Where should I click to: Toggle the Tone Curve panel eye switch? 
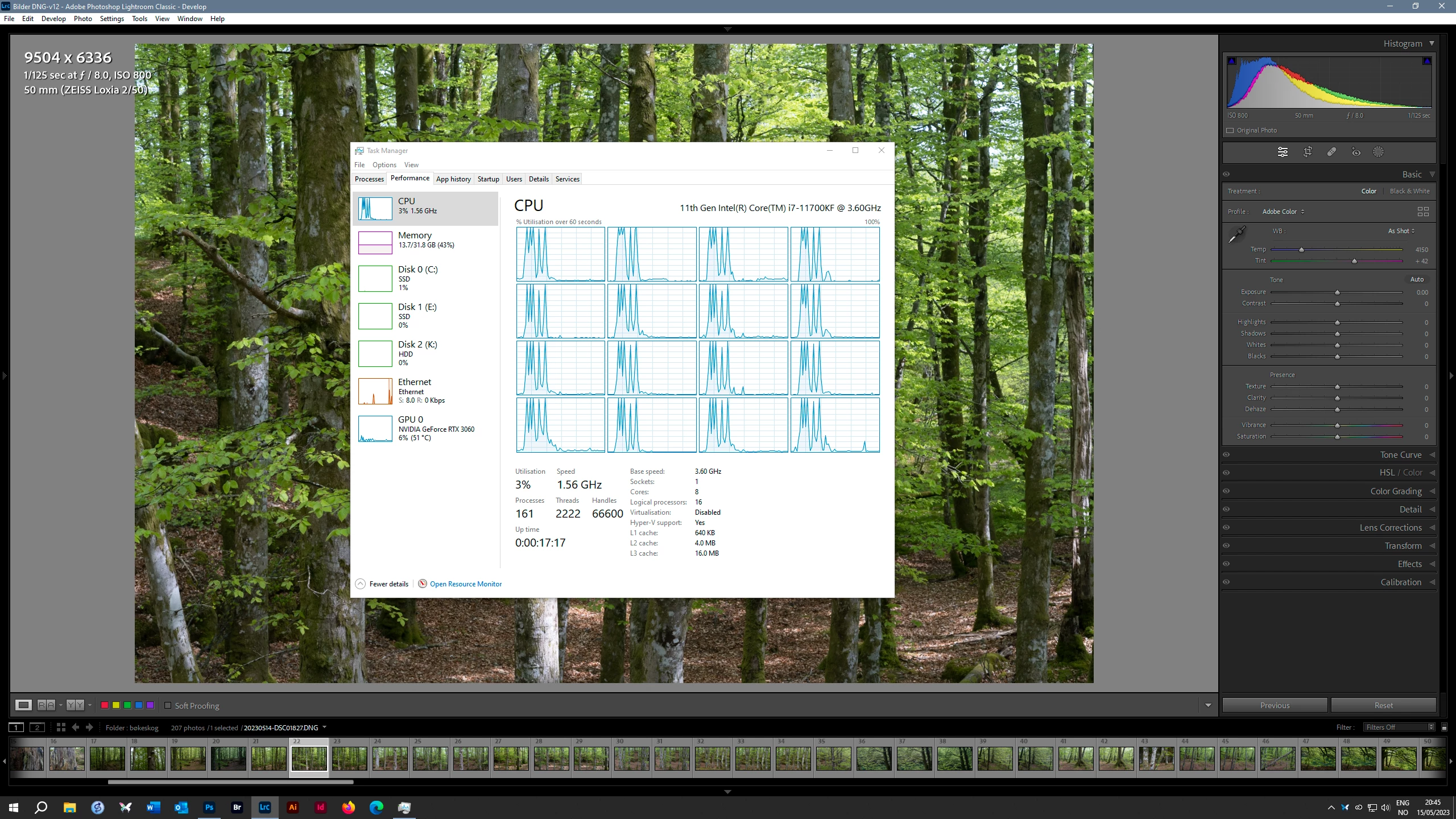[x=1226, y=455]
